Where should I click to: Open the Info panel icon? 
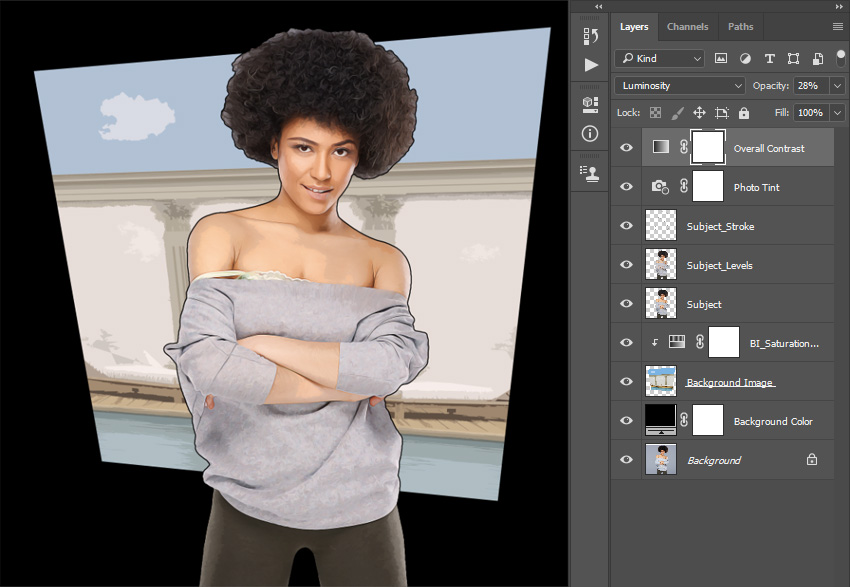(x=591, y=133)
